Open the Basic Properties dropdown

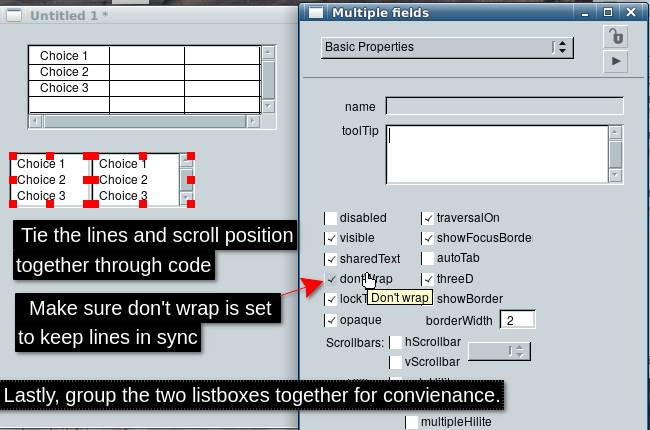click(447, 47)
